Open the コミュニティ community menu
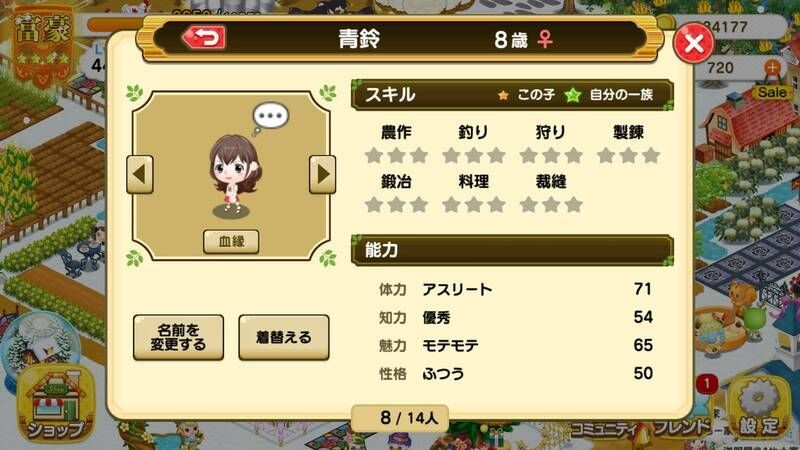 (605, 429)
